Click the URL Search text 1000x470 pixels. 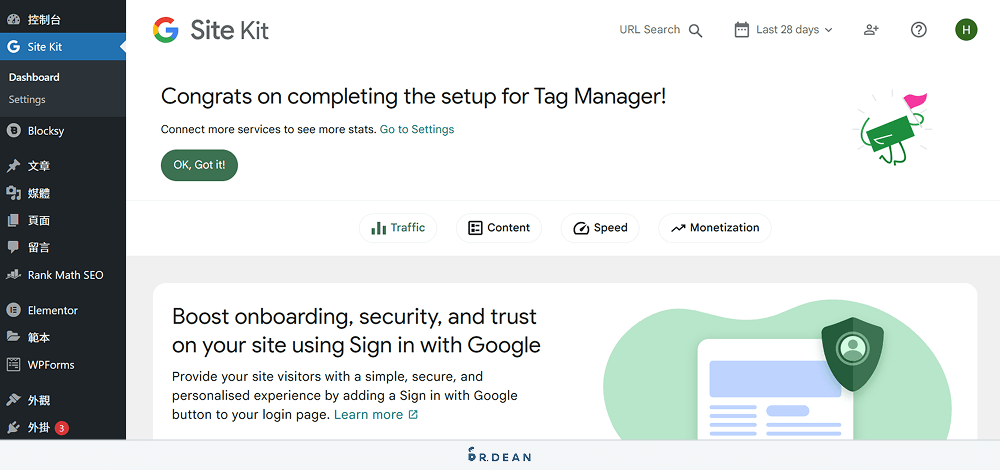[x=650, y=29]
